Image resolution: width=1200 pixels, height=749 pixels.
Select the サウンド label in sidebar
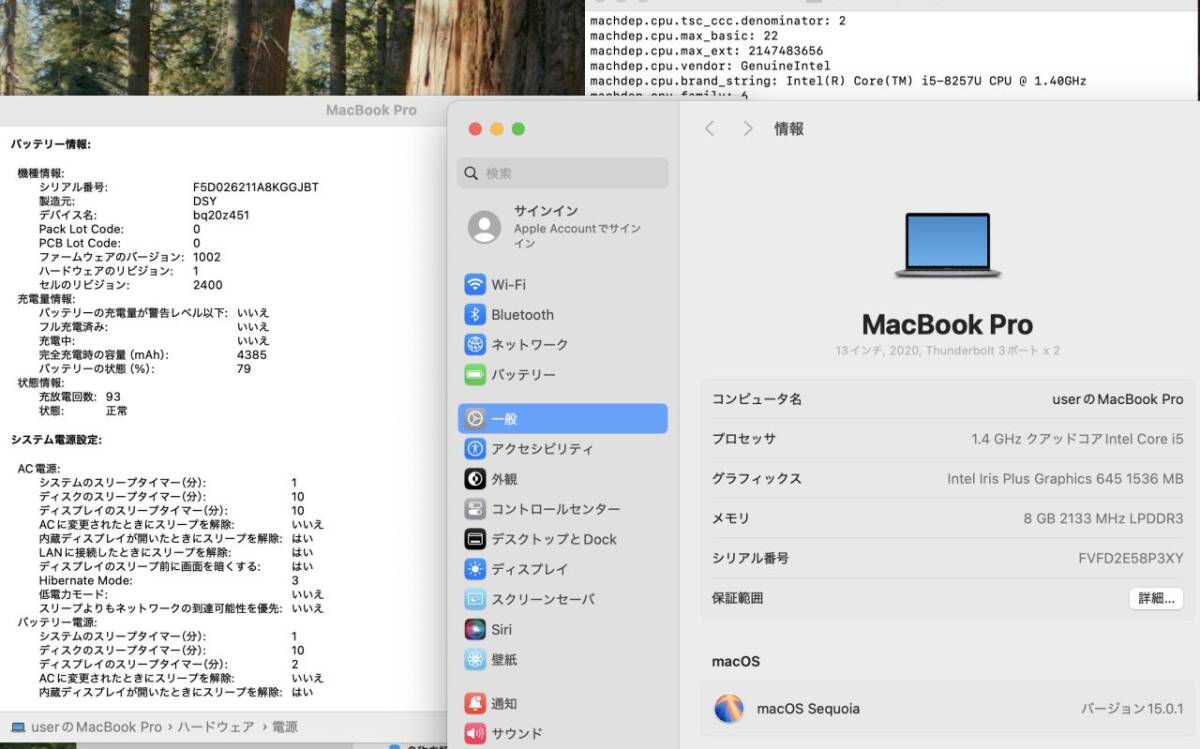pyautogui.click(x=517, y=733)
